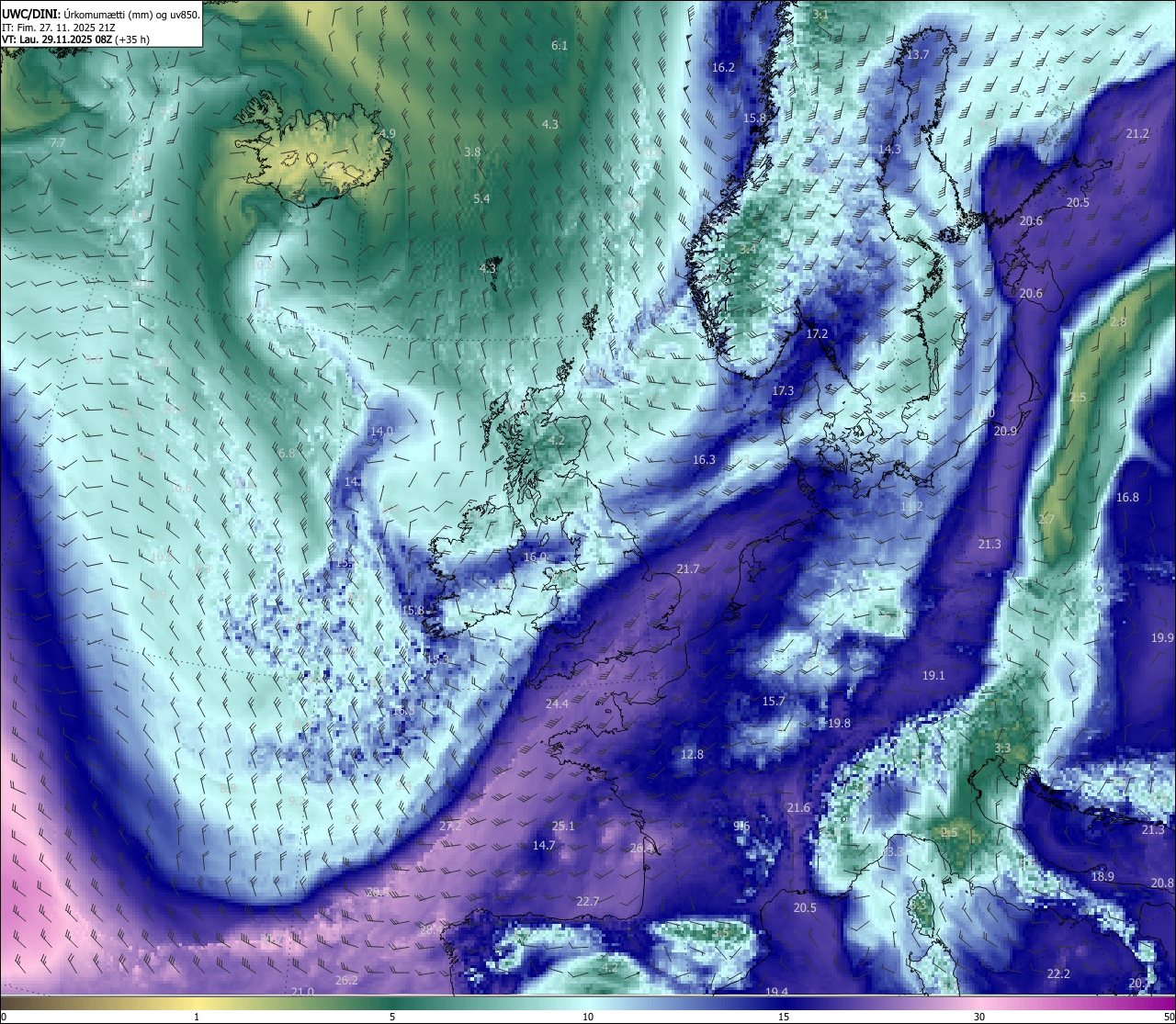This screenshot has width=1176, height=1024.
Task: Click the '21.2' value in the upper right
Action: tap(1137, 133)
